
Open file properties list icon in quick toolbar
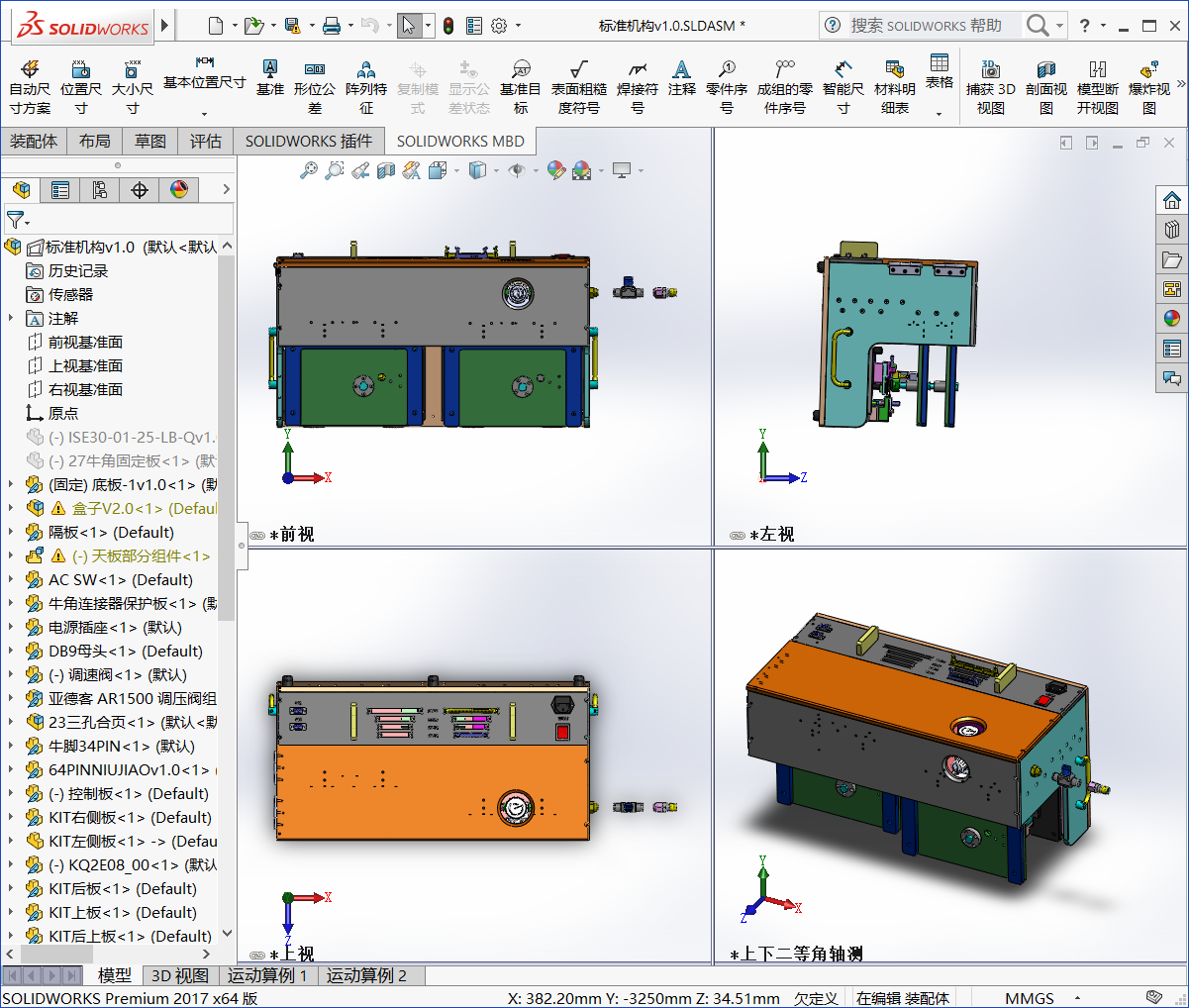474,26
